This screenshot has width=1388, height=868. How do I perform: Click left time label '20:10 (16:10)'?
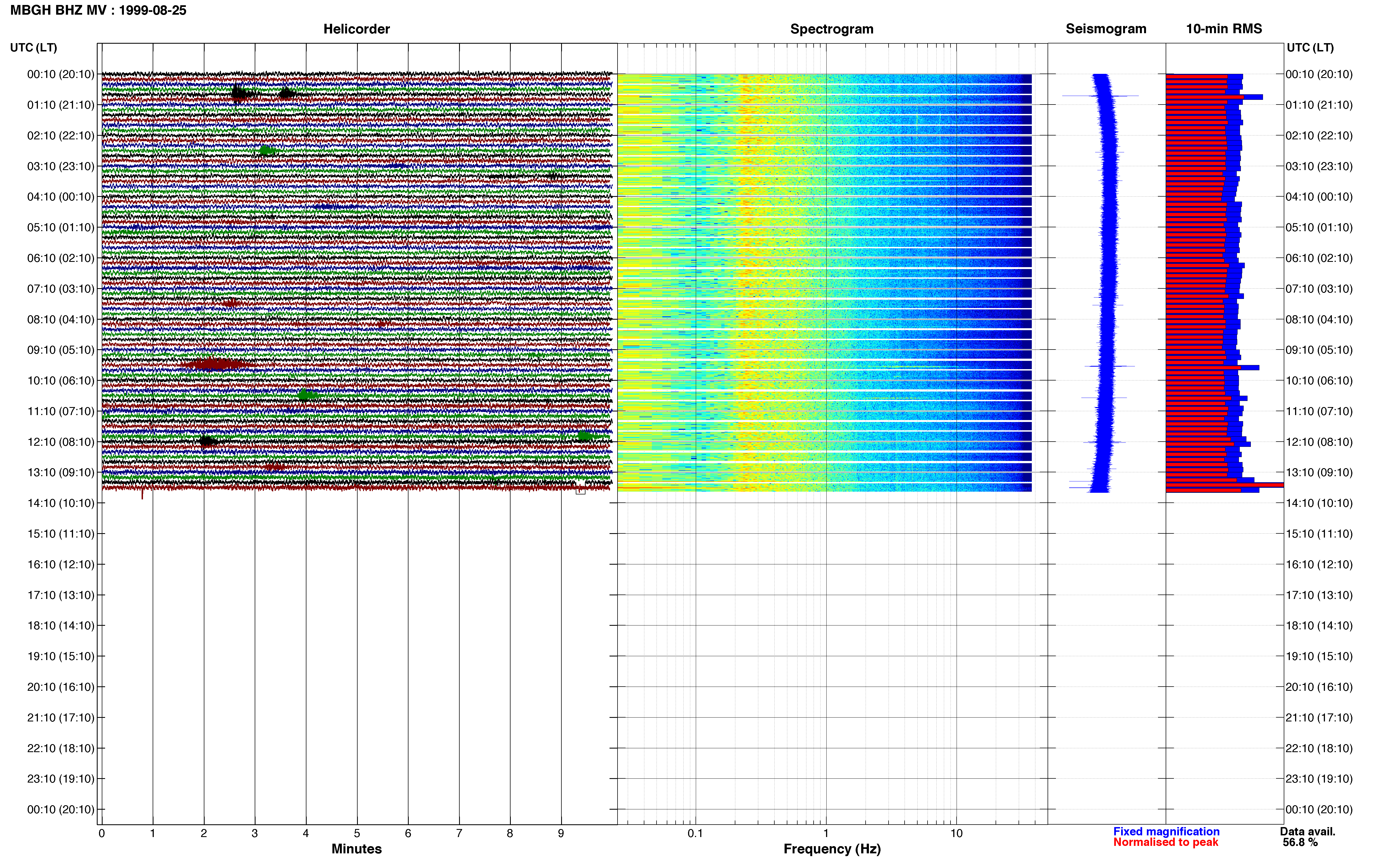[61, 687]
